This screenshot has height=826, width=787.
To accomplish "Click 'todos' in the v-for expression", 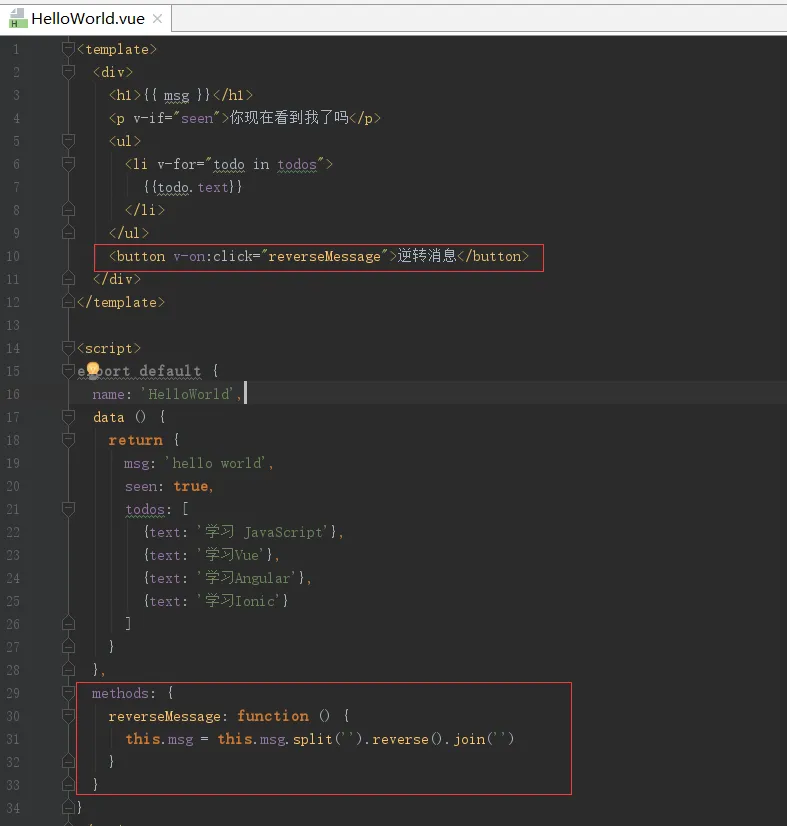I will [297, 164].
